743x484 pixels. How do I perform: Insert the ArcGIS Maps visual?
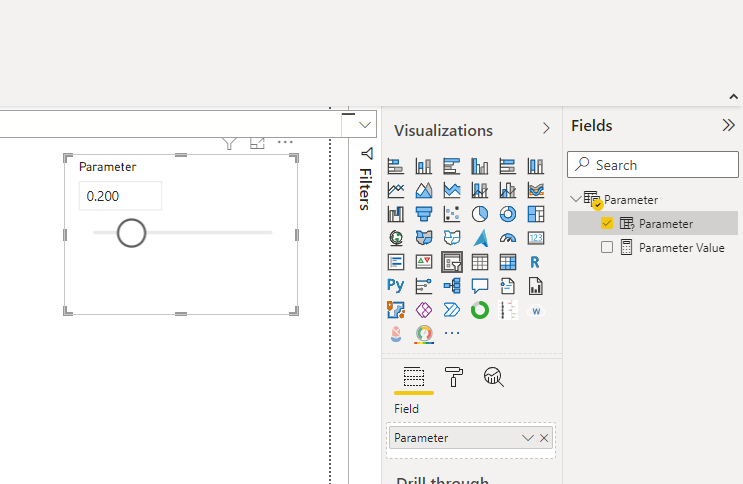pos(396,310)
